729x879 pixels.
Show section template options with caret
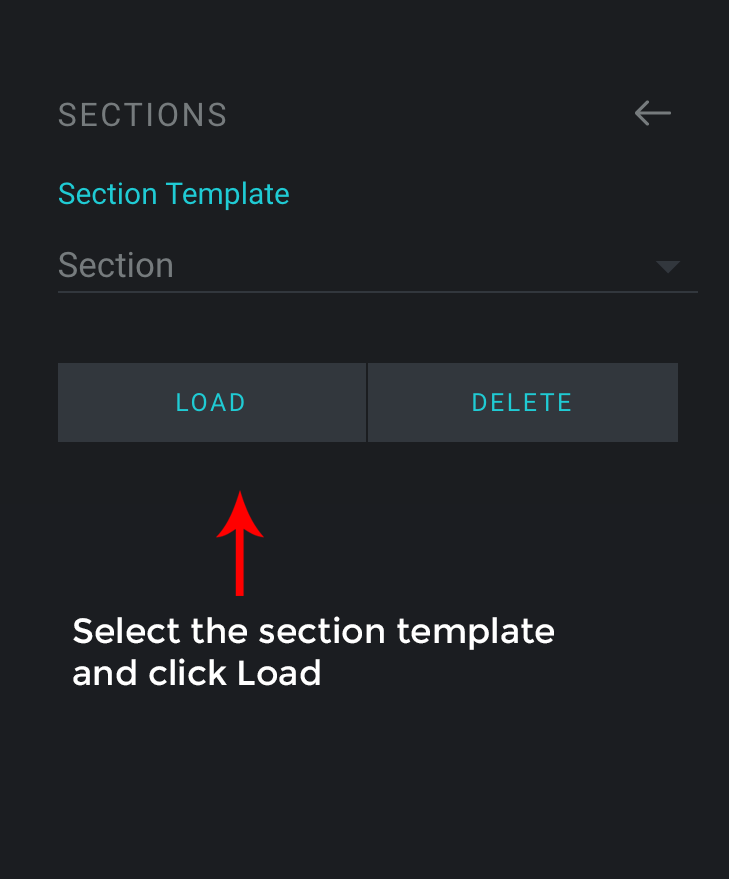(667, 267)
